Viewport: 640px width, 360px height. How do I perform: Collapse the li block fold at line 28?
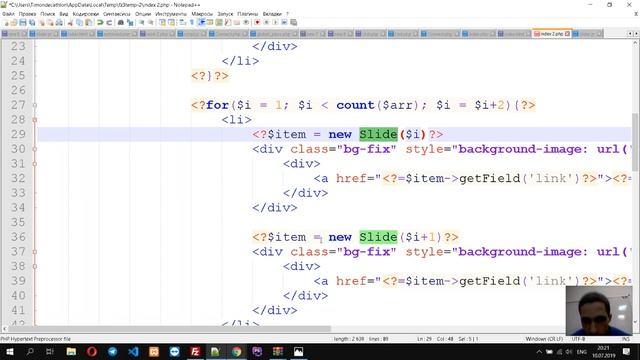(x=35, y=120)
